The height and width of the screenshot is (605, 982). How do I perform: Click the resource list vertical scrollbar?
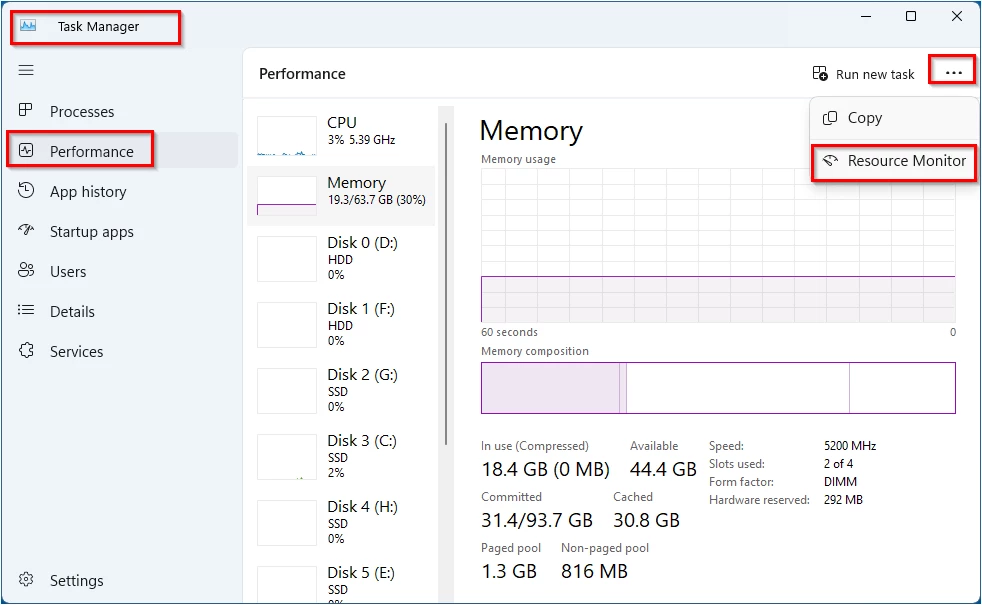pyautogui.click(x=446, y=284)
